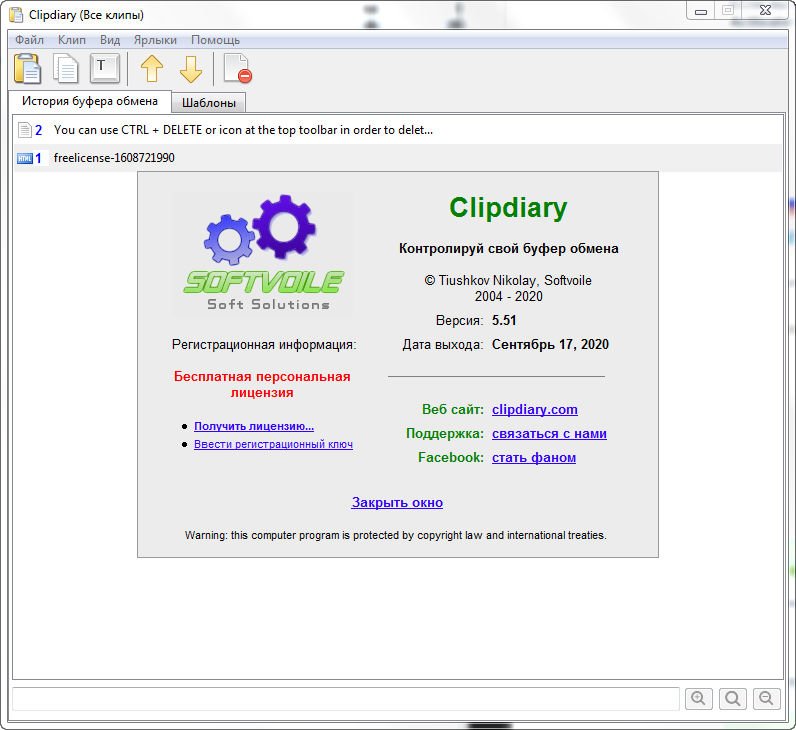Click the delete clip icon in toolbar
The width and height of the screenshot is (796, 730).
[237, 68]
